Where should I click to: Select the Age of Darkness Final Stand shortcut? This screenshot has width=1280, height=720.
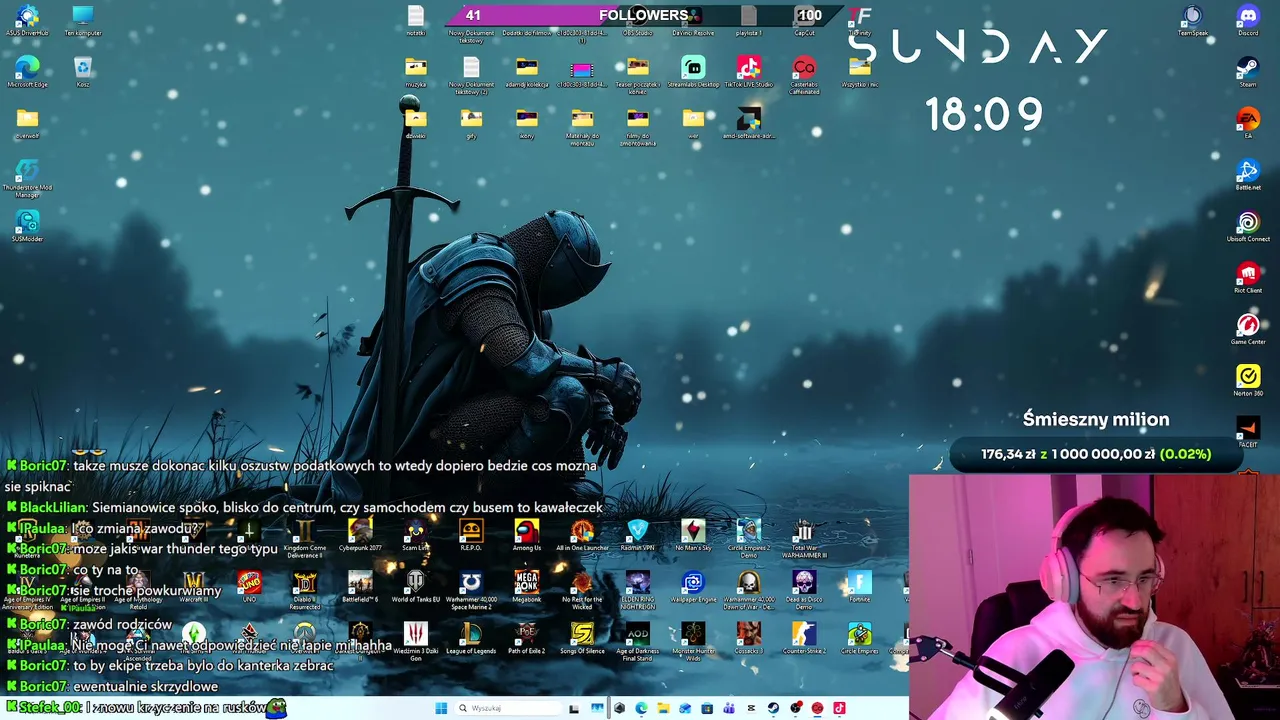click(x=637, y=641)
